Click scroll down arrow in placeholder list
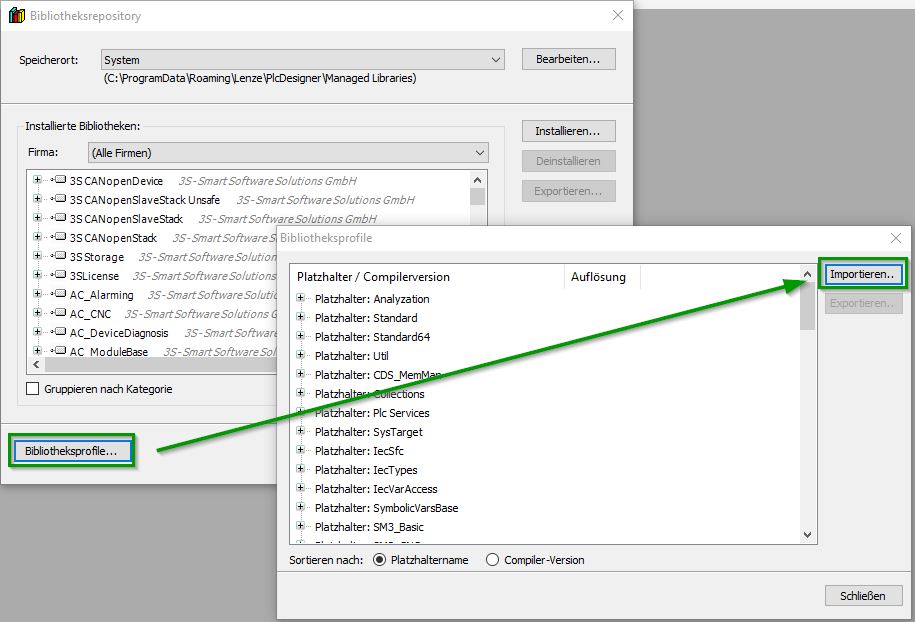 coord(808,536)
